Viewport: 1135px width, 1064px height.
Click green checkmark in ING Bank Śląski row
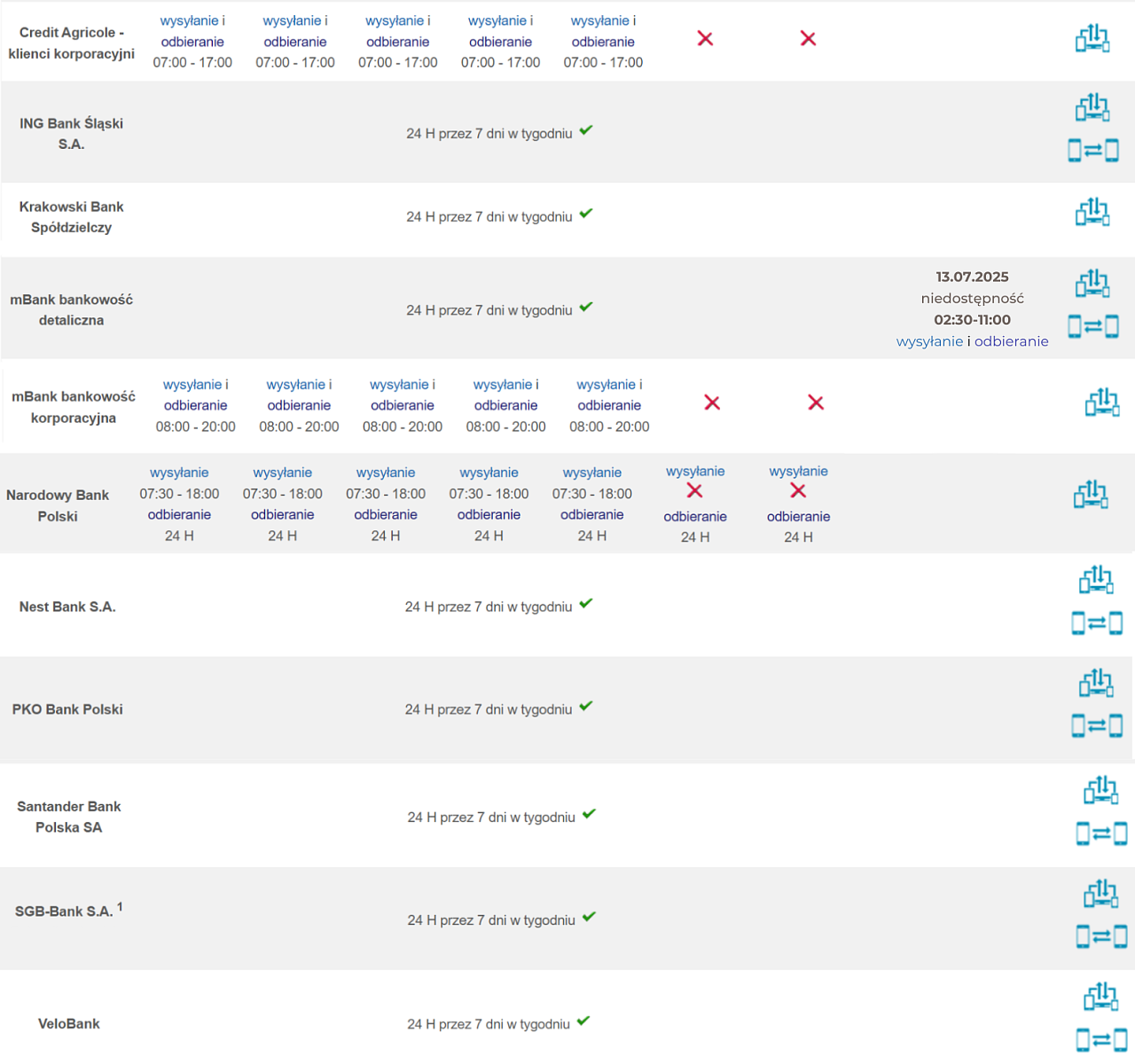click(586, 130)
